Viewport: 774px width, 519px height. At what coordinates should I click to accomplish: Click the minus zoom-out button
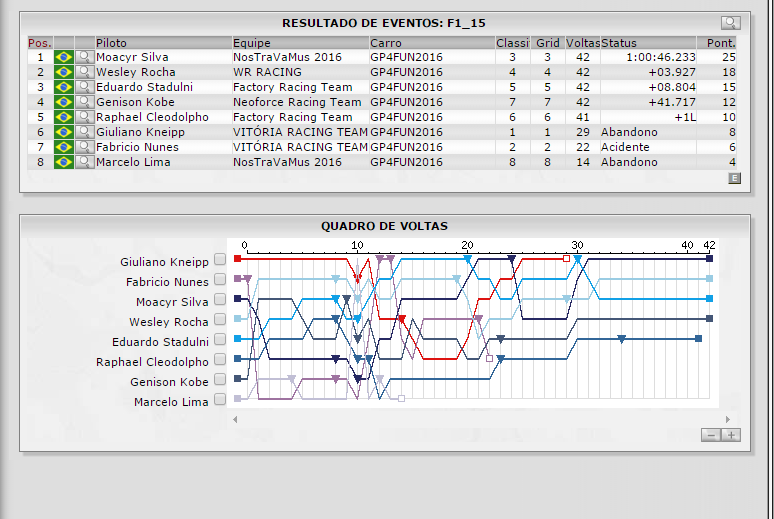point(711,435)
